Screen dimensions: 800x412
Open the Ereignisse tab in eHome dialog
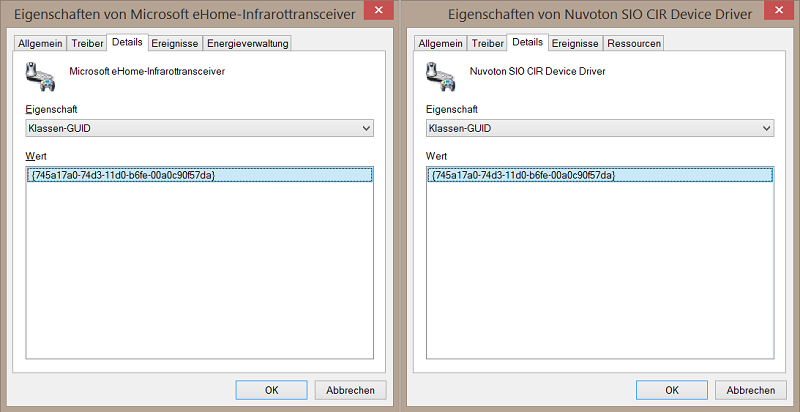pos(175,44)
